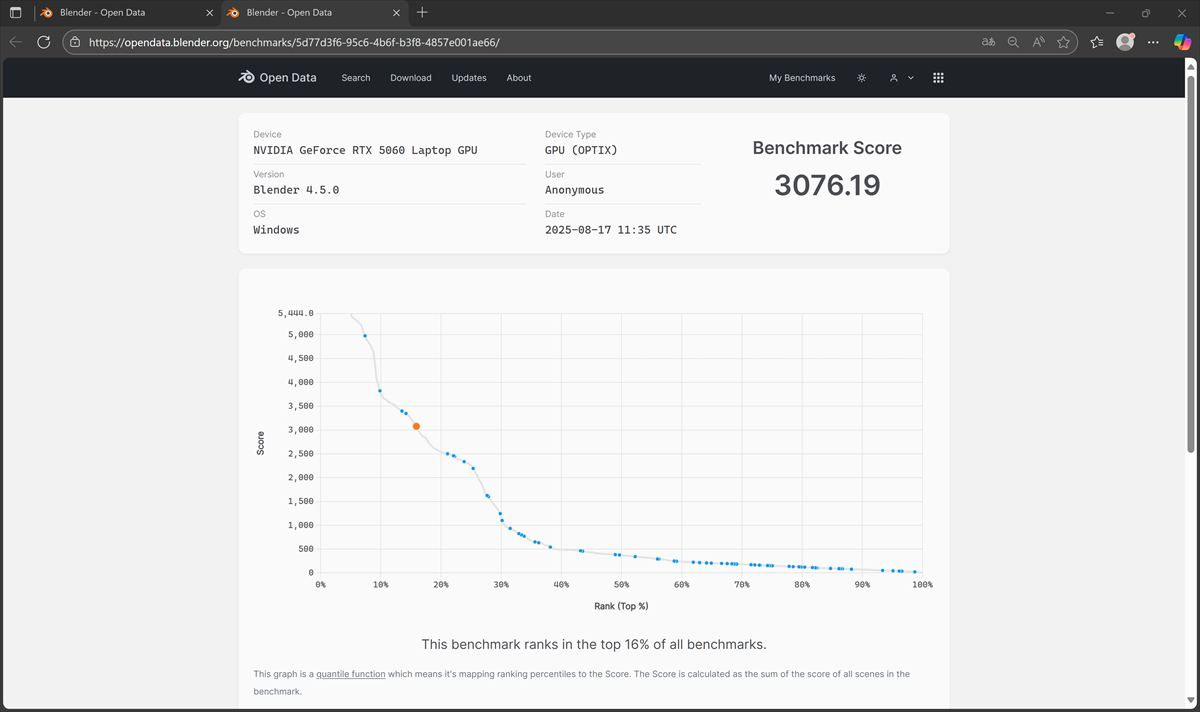Add this page to favorites
Image resolution: width=1200 pixels, height=712 pixels.
(1063, 42)
